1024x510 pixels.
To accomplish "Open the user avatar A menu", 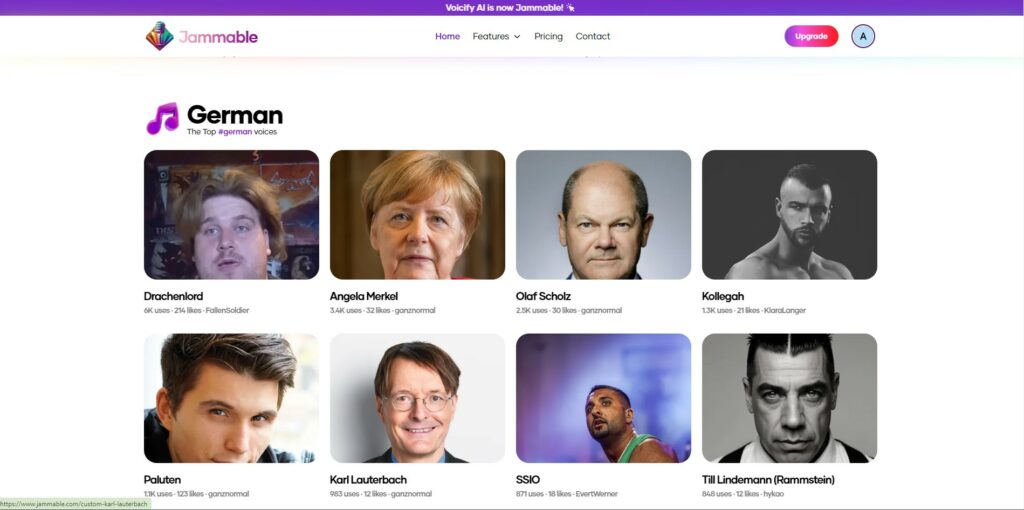I will point(863,36).
